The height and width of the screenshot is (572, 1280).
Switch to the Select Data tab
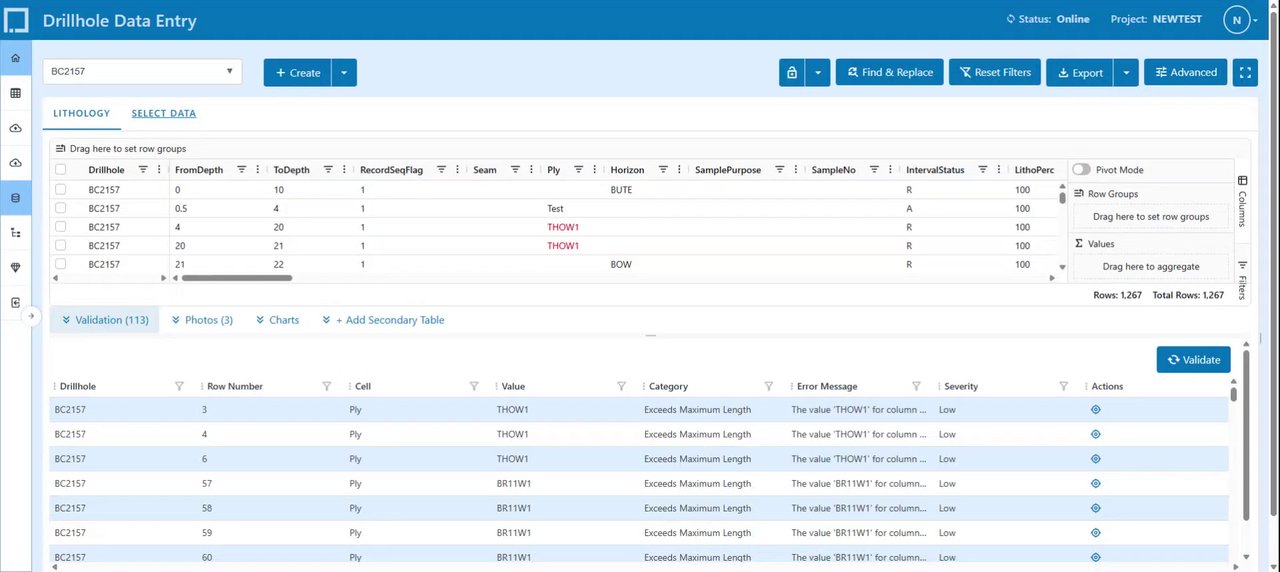[164, 114]
